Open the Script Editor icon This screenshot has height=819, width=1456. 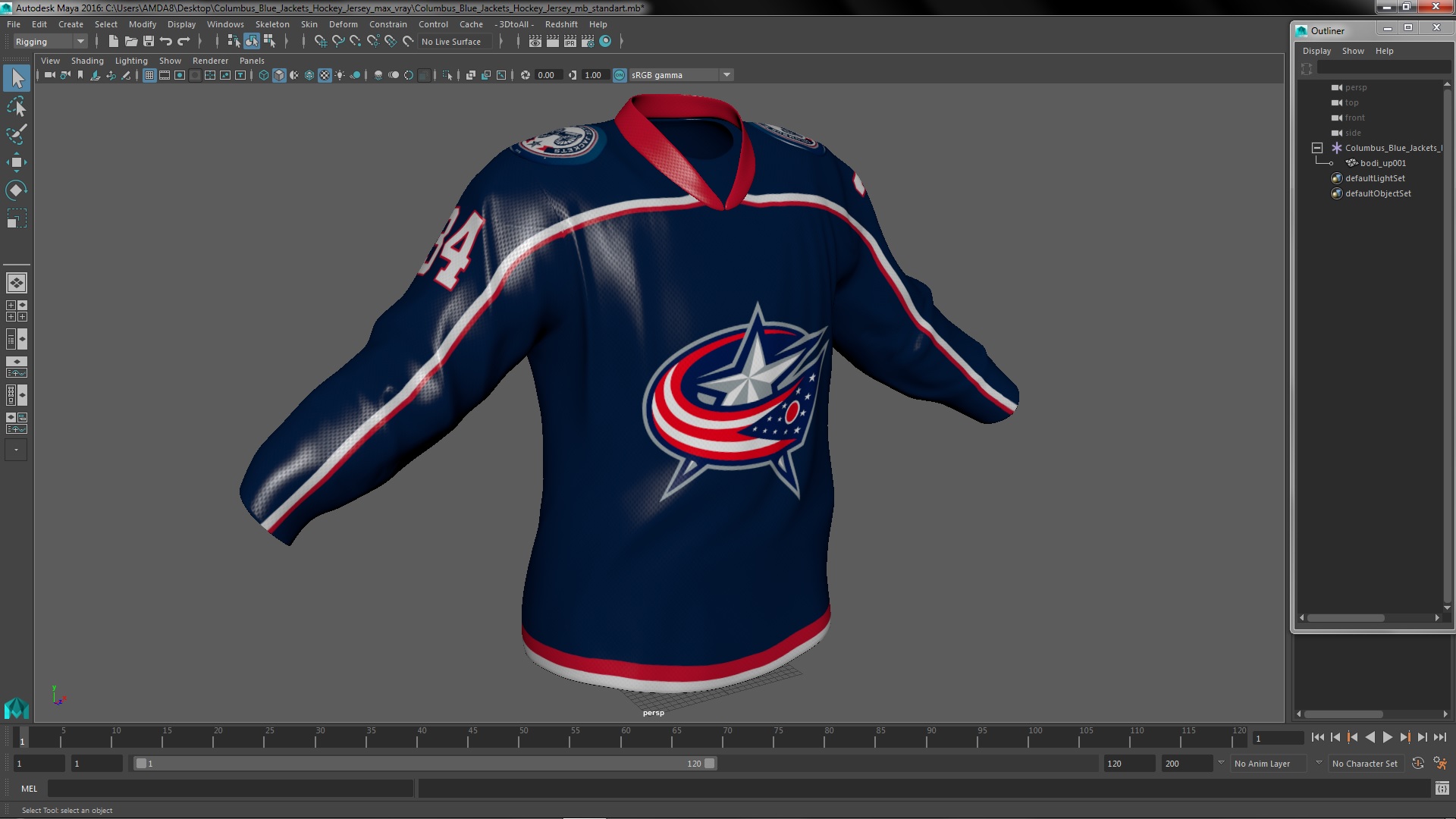pos(1442,789)
